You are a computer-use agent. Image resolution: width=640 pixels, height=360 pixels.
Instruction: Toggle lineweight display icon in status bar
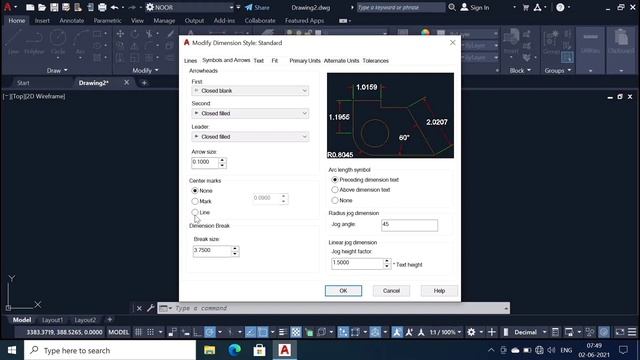282,332
